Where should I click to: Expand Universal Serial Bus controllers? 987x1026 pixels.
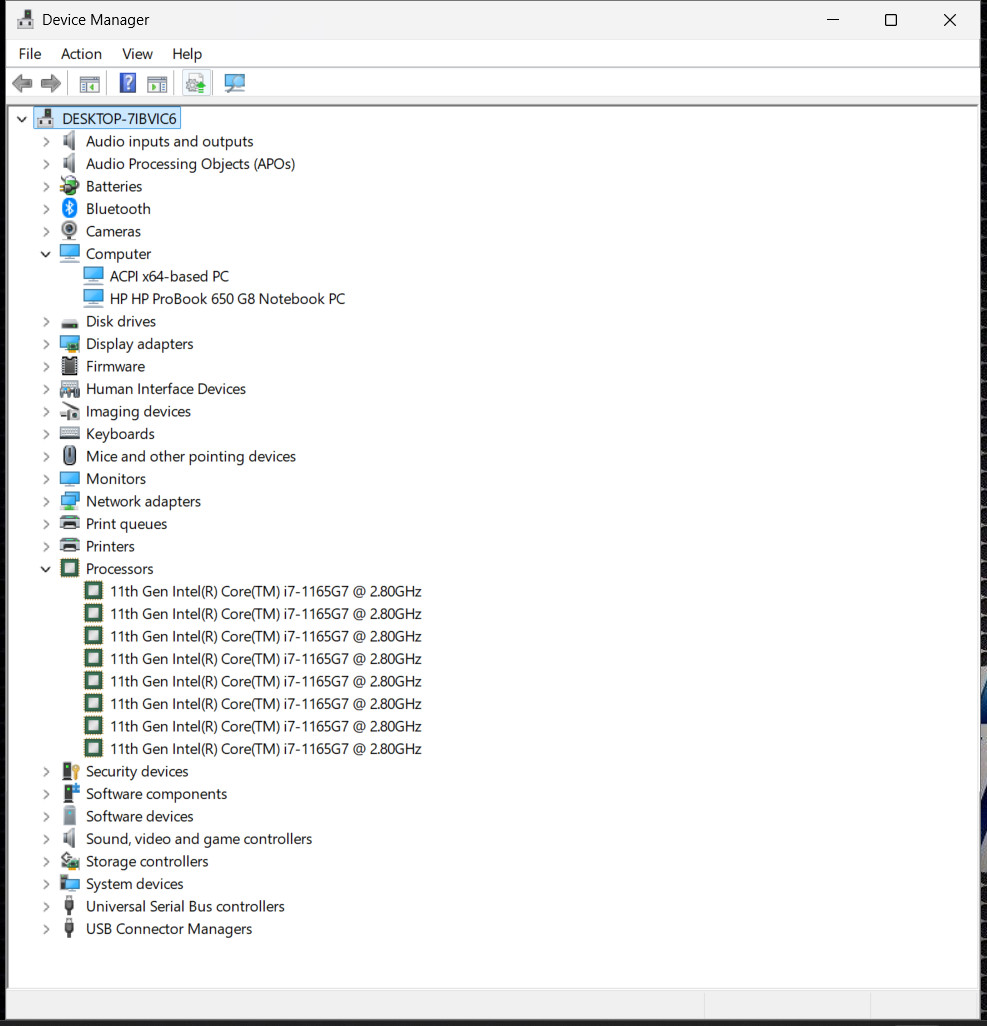click(46, 906)
